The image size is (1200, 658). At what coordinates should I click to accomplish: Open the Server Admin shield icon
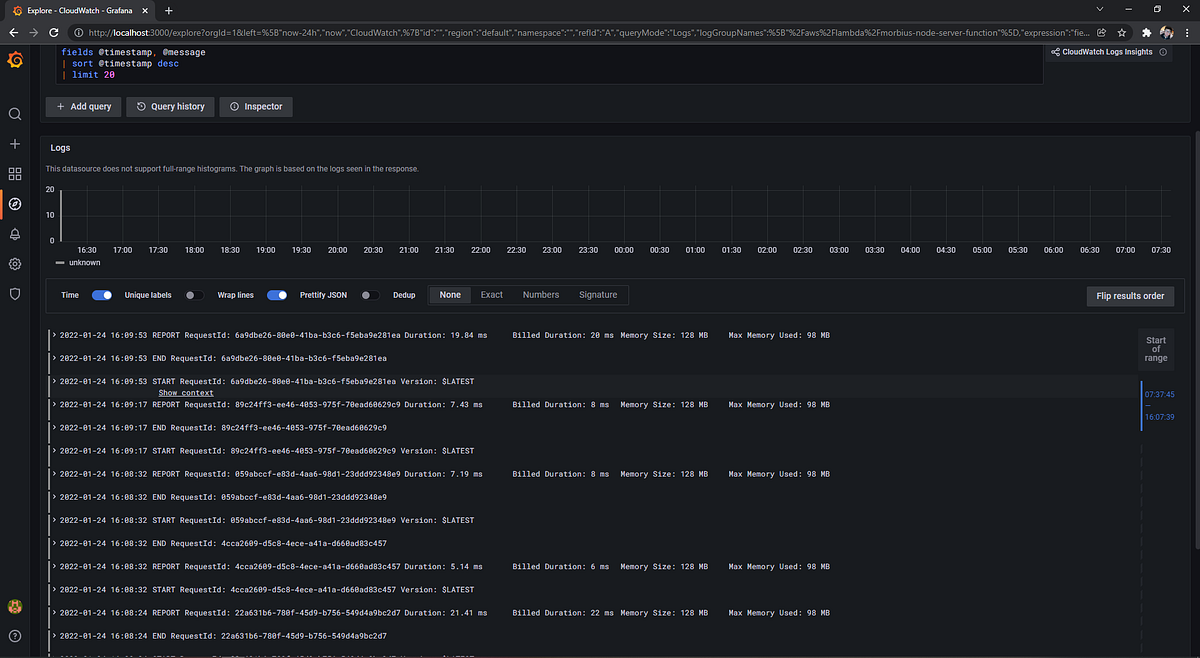point(15,291)
